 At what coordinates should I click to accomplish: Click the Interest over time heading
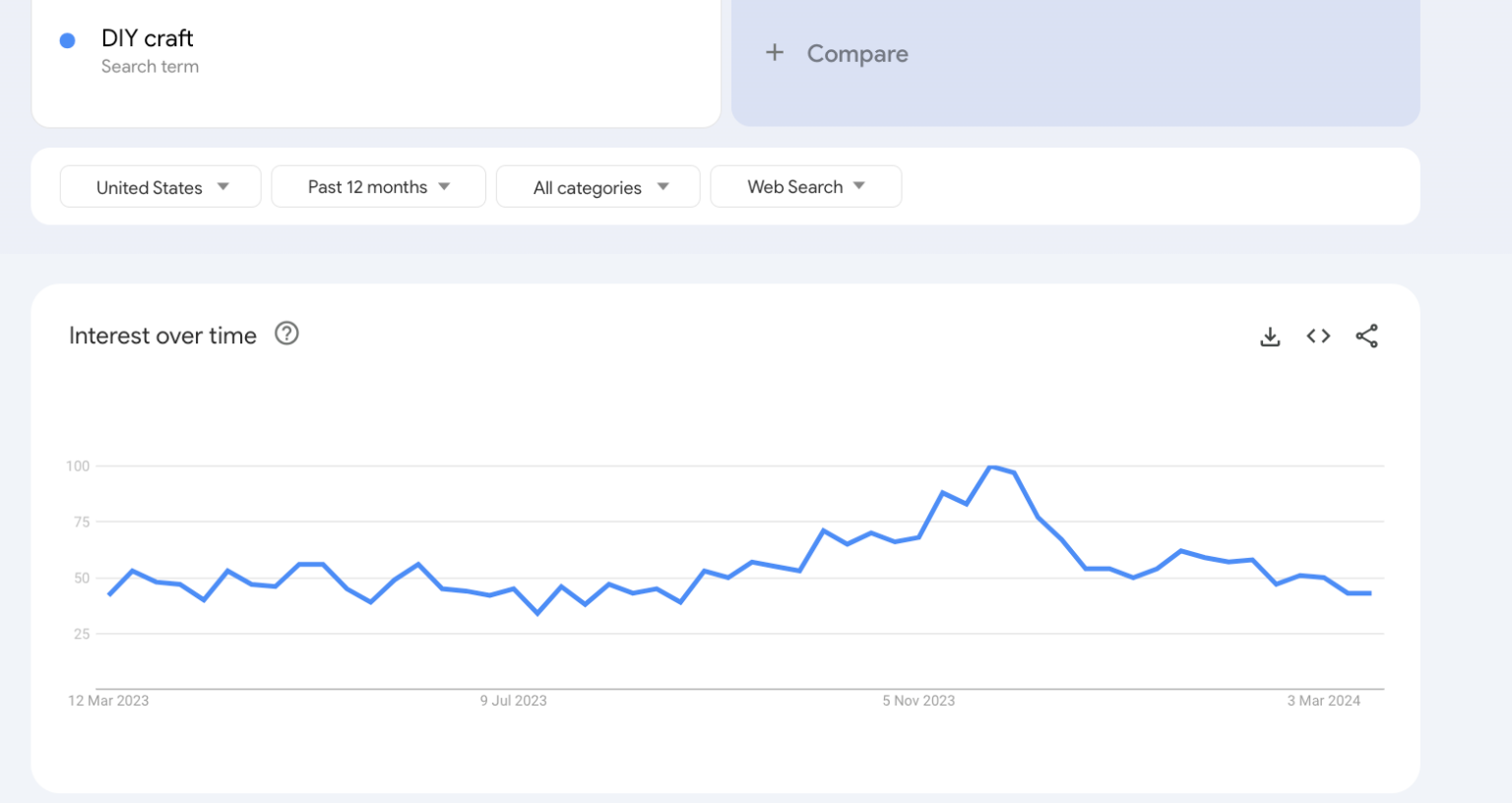[x=162, y=336]
